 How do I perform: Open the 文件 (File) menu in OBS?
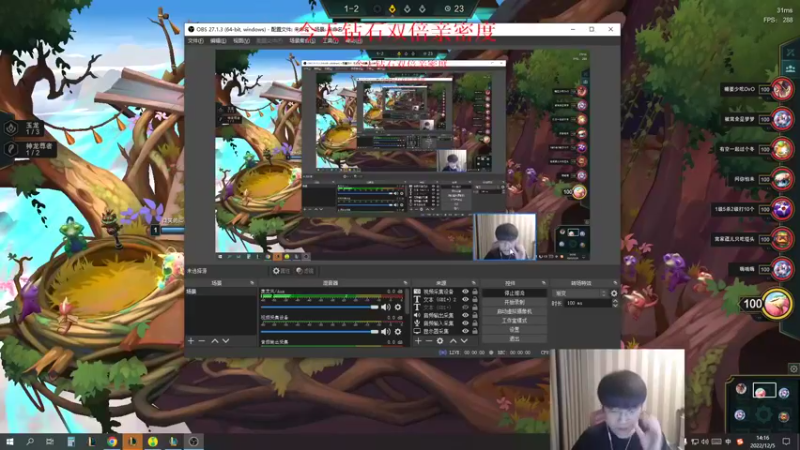click(195, 41)
